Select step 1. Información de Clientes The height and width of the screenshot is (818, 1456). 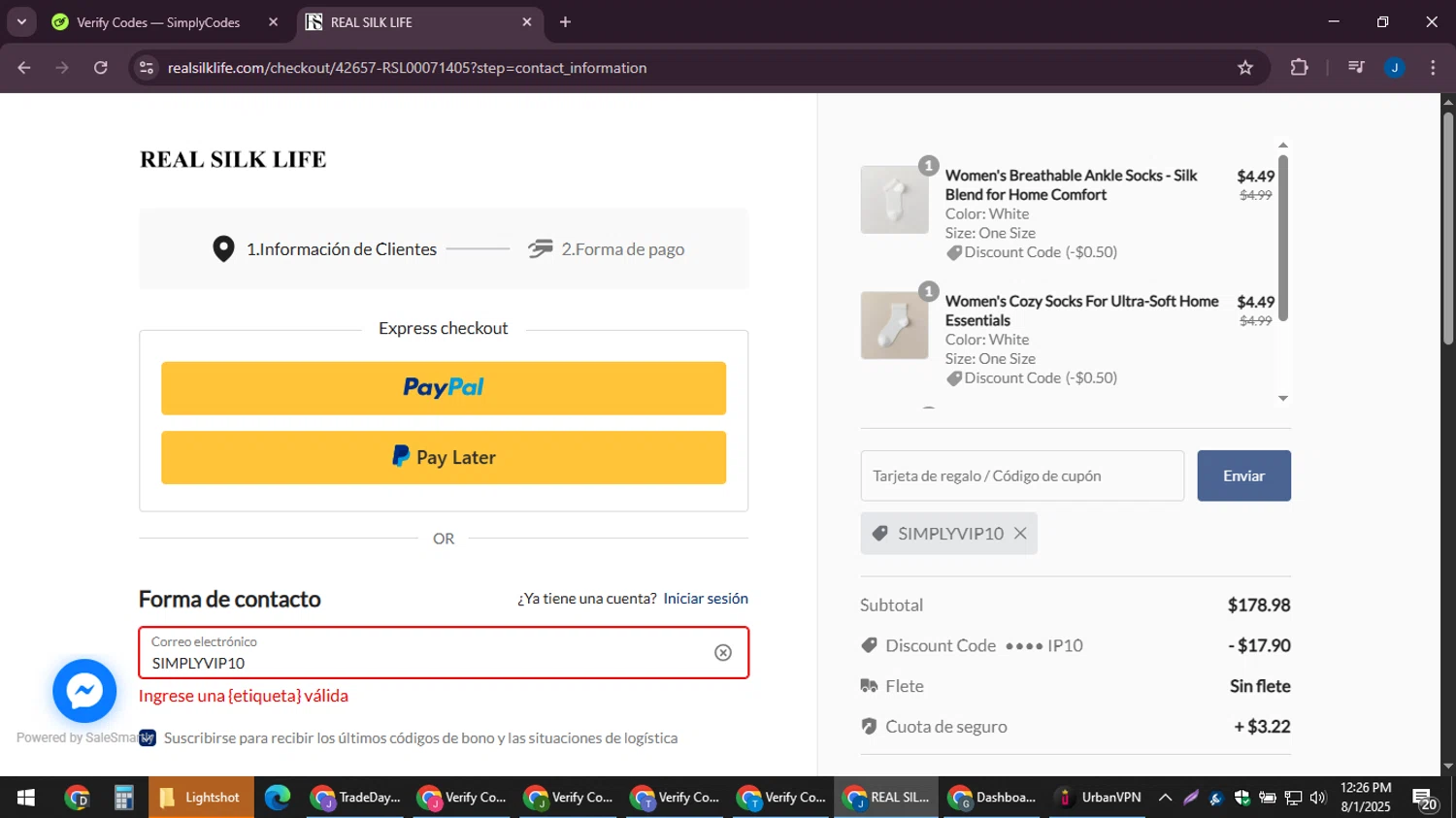pos(325,249)
